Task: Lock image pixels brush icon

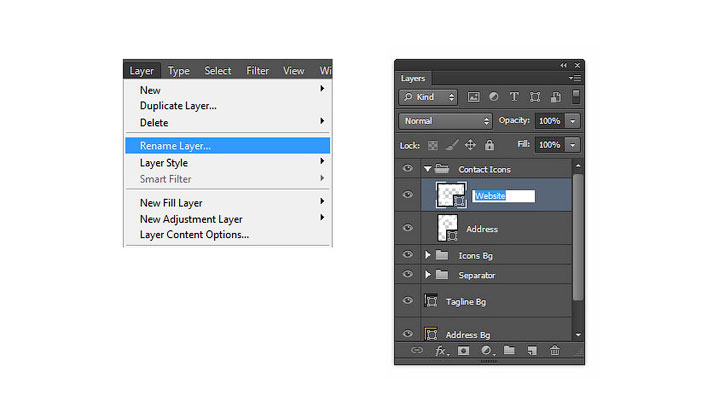Action: [452, 145]
